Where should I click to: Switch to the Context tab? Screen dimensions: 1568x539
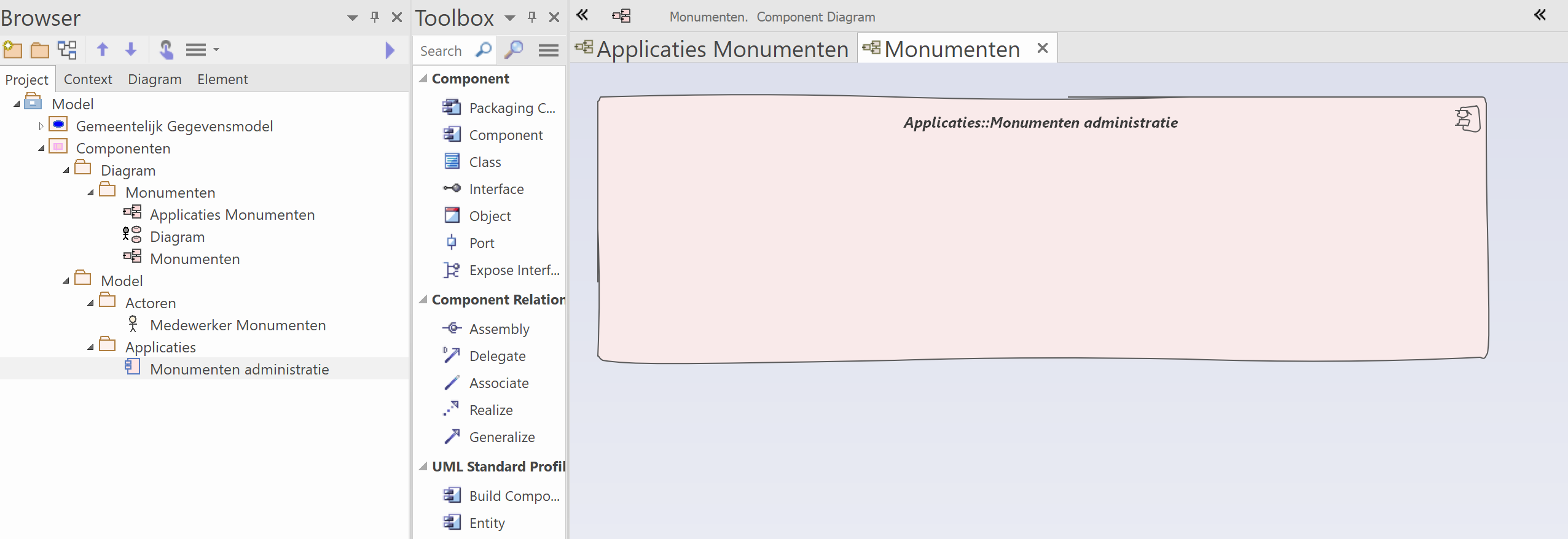pyautogui.click(x=88, y=79)
